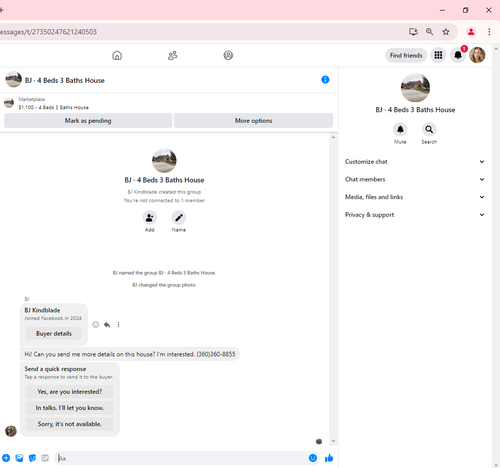Click message 'Hi! Can you send me more details'
Image resolution: width=500 pixels, height=468 pixels.
[x=130, y=354]
